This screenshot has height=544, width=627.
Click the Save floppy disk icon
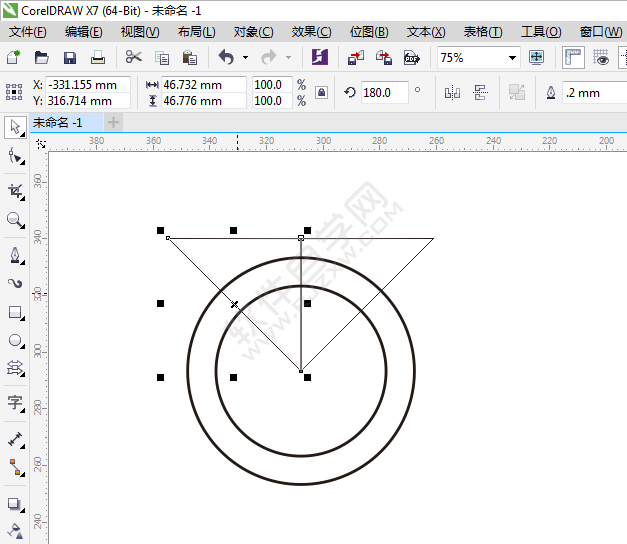[x=70, y=58]
